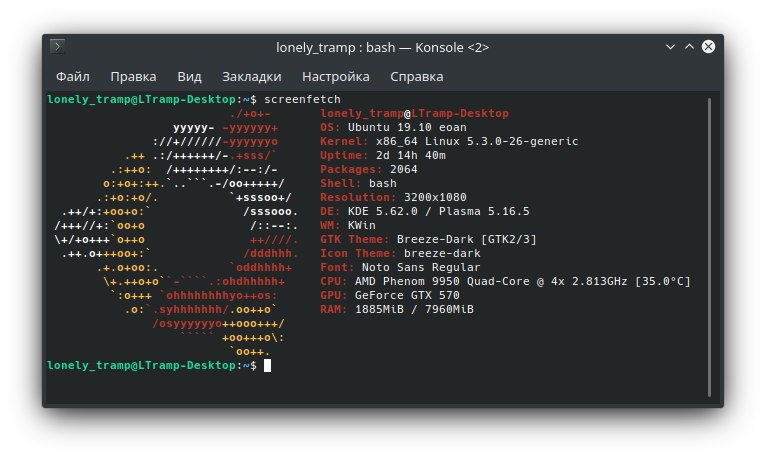The image size is (766, 458).
Task: Click the CPU text 'AMD Phenom 9950 Quad-Core'
Action: (x=442, y=282)
